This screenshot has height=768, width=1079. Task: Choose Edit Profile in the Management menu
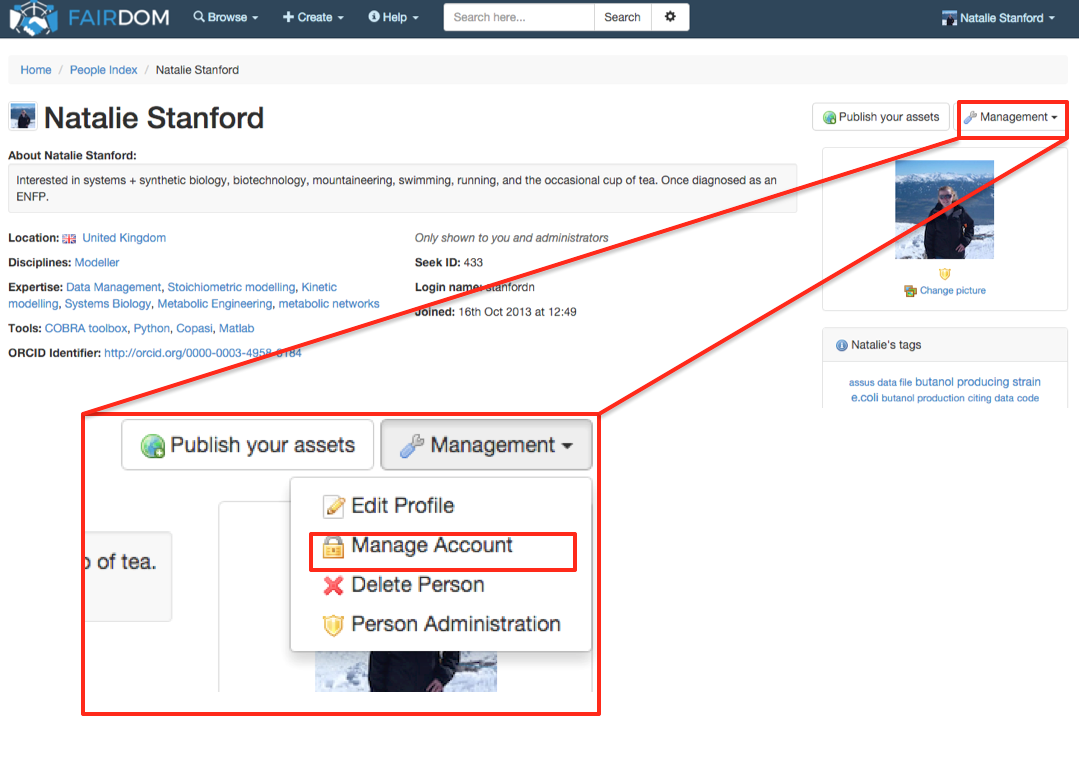402,506
